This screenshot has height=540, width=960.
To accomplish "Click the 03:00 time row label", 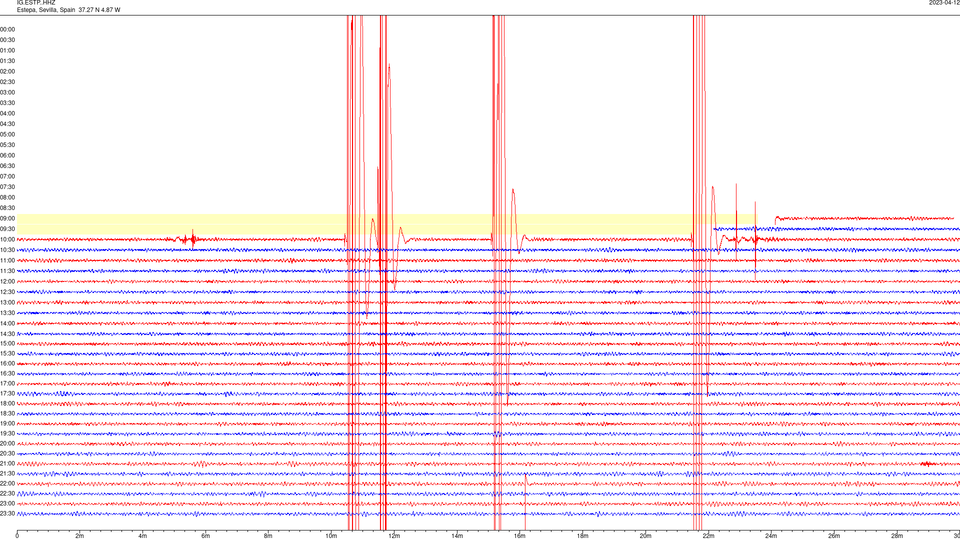I will point(7,92).
